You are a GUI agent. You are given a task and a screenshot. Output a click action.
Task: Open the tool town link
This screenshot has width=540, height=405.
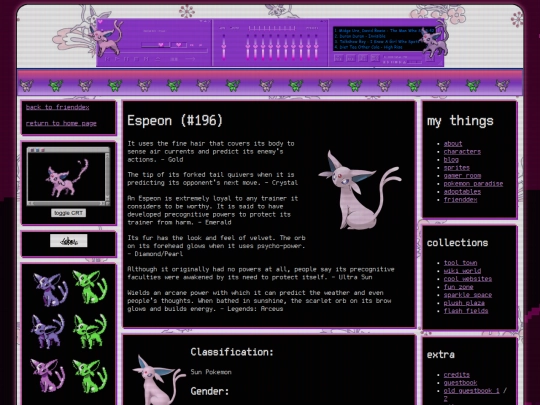pos(460,263)
